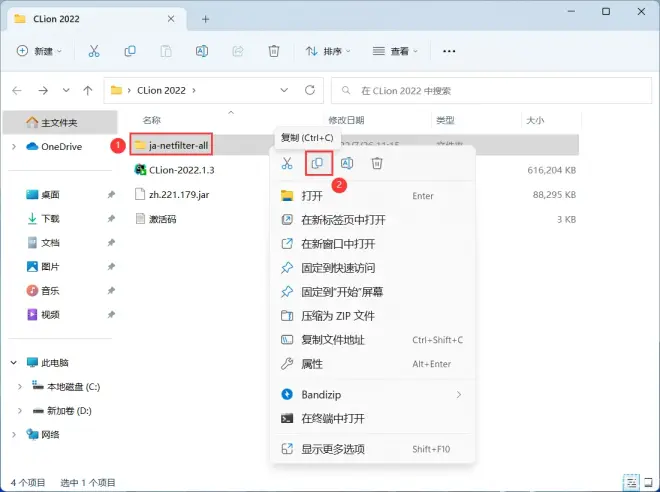The image size is (660, 492).
Task: Expand the 本地磁盘 (C:) node
Action: 20,386
